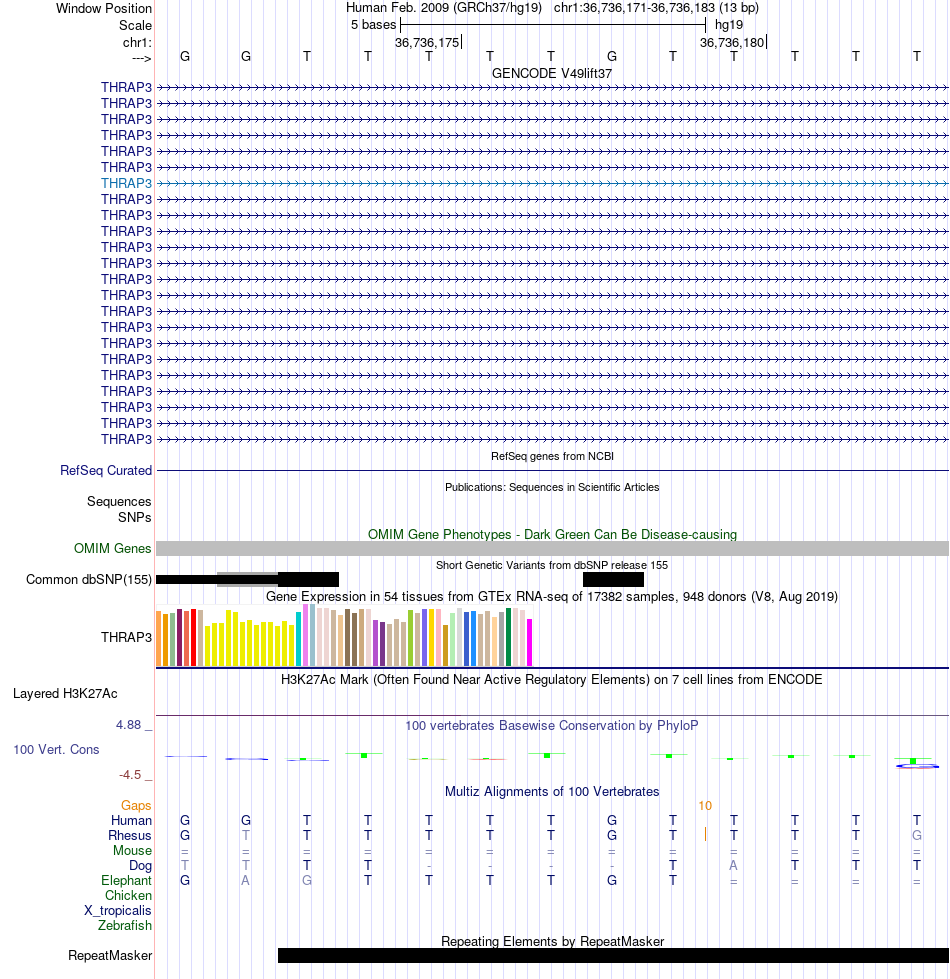Click the Human alignment row label
The width and height of the screenshot is (950, 979).
pyautogui.click(x=131, y=820)
